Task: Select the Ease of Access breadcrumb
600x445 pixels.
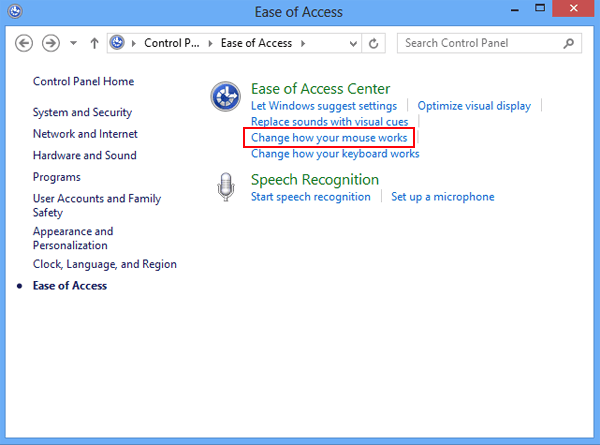Action: [x=256, y=43]
